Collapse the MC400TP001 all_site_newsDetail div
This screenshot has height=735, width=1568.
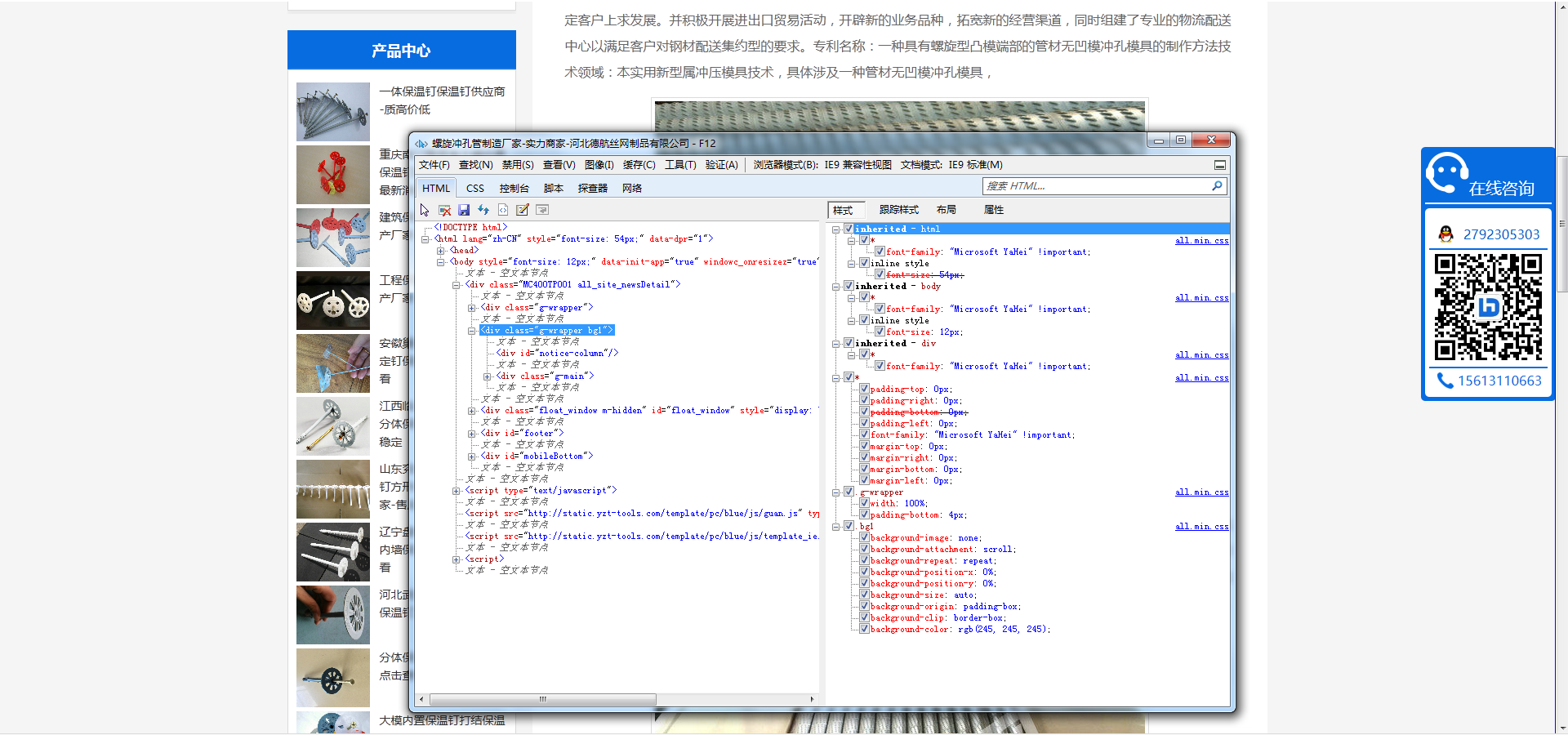(457, 285)
